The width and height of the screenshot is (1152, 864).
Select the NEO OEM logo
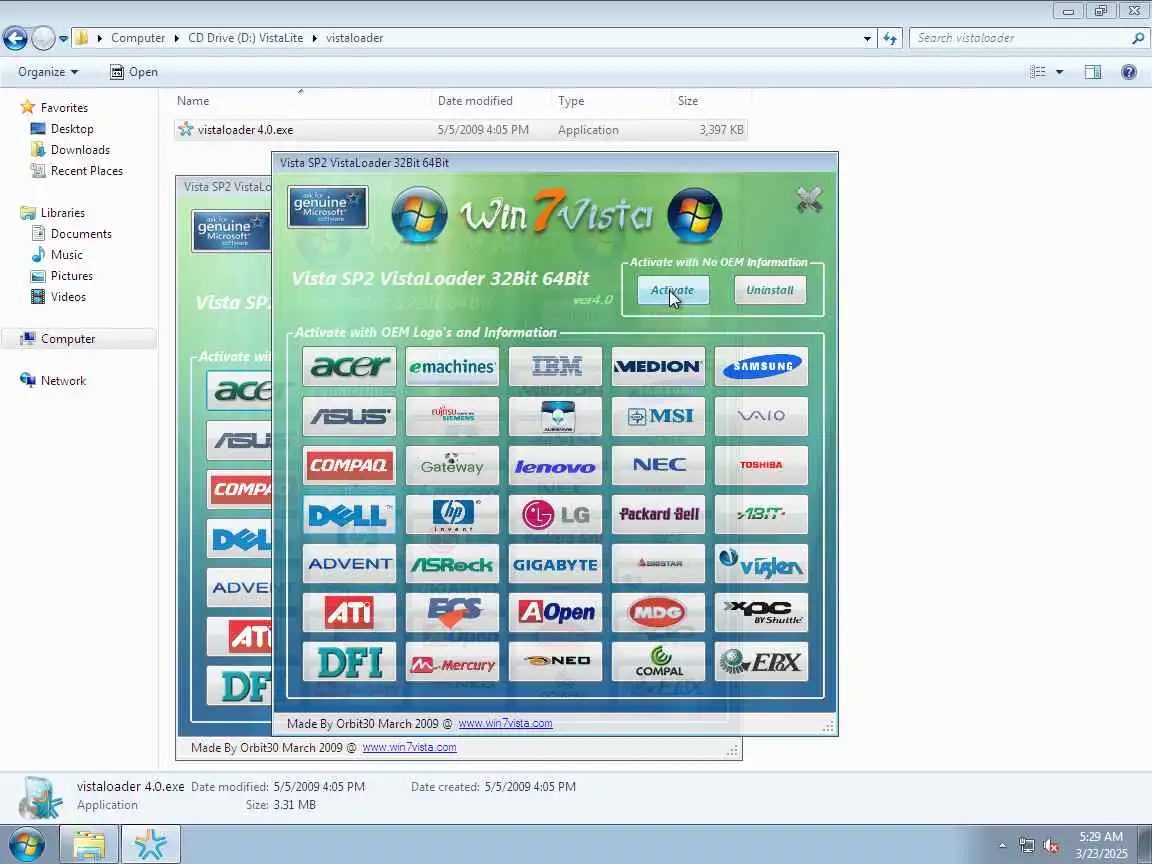pos(555,662)
